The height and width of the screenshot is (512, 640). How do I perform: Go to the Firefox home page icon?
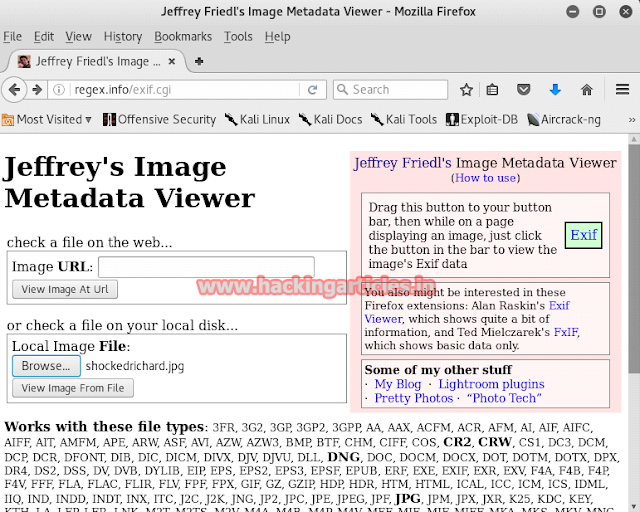(587, 89)
